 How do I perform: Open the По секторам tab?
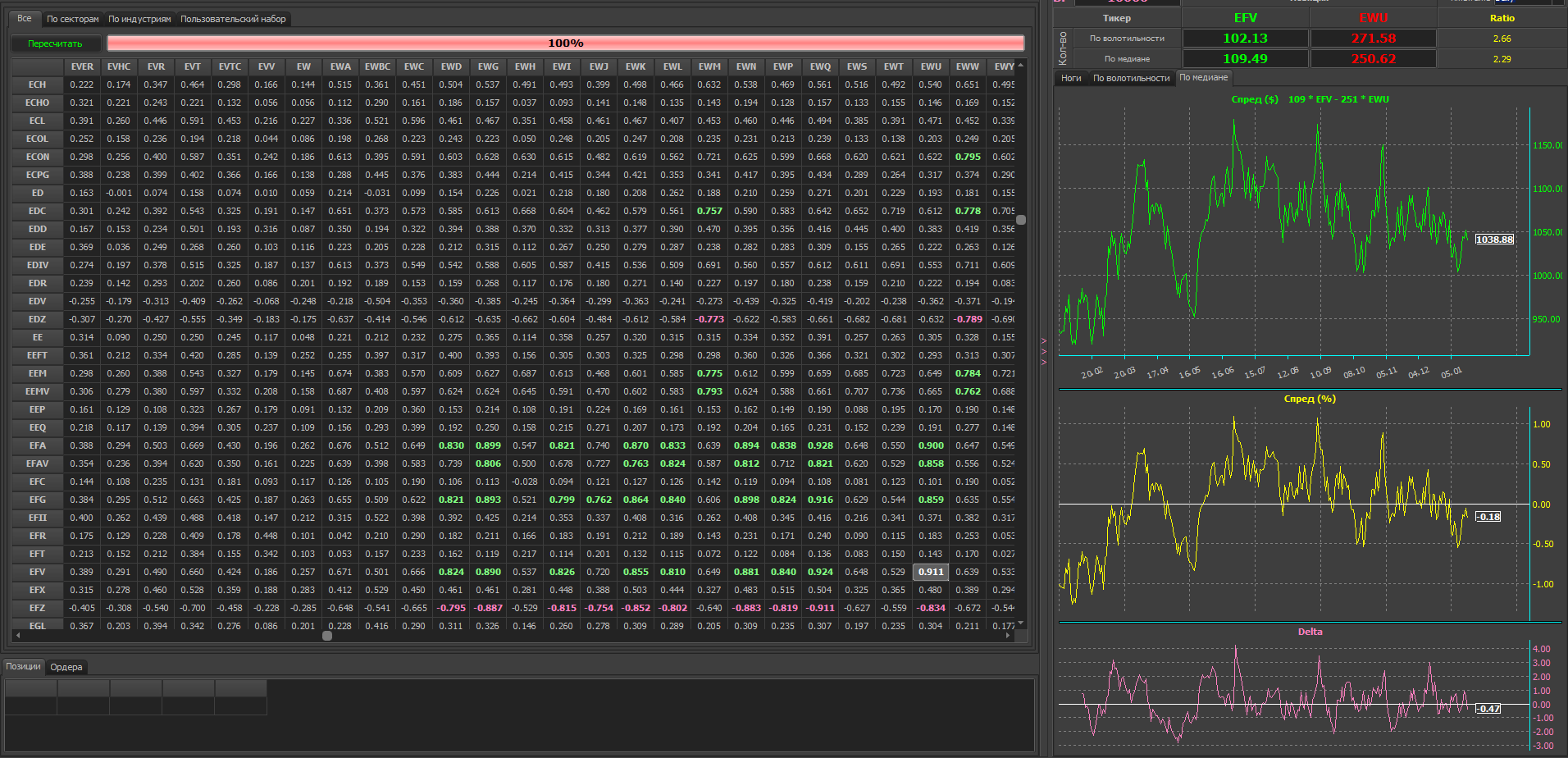[x=73, y=19]
